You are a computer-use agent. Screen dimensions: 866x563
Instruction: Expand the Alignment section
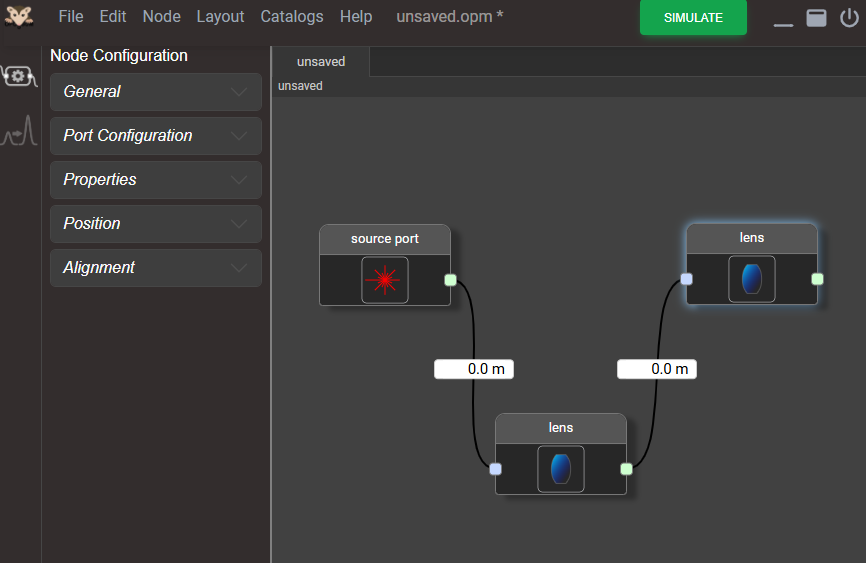click(x=156, y=268)
